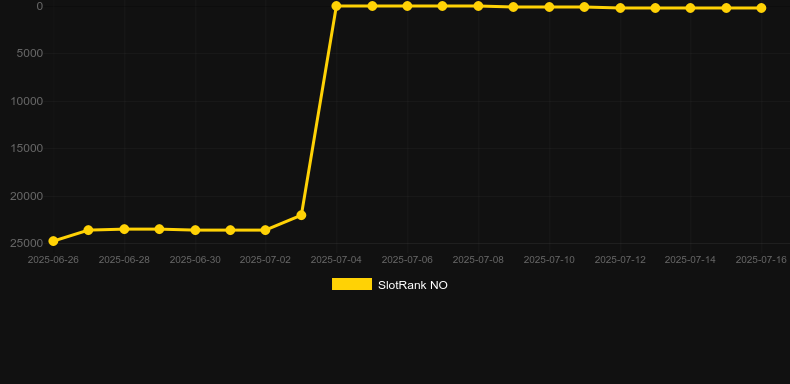Select the data point for 2025-07-08
Screen dimensions: 790x384
coord(479,6)
